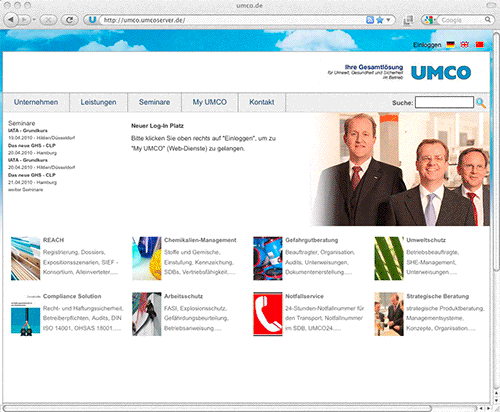Open the Unternehmen menu tab

click(36, 102)
